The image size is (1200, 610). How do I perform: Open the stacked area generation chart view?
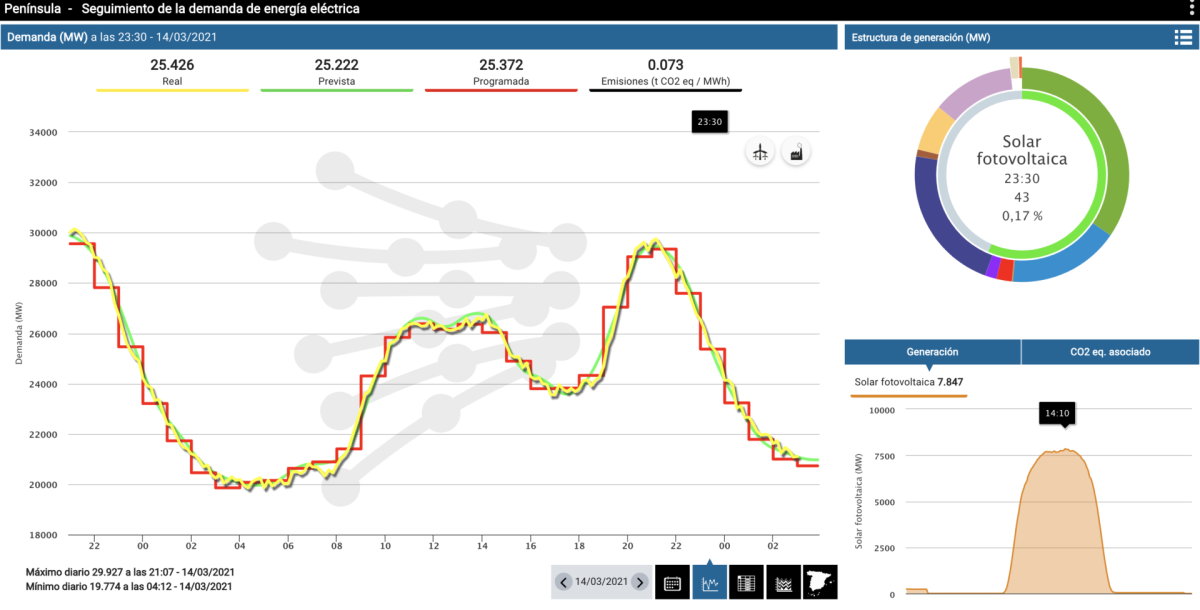(x=783, y=582)
